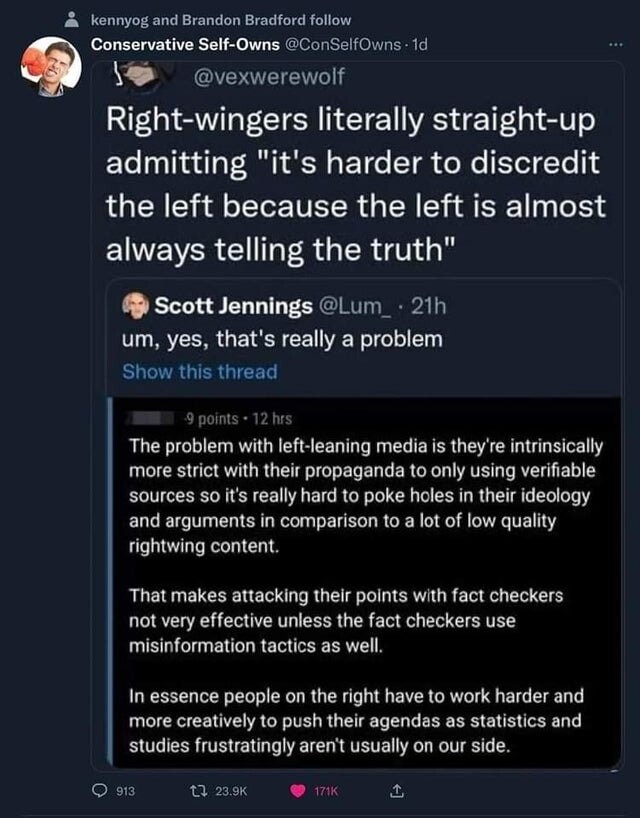Open Scott Jennings profile name
640x818 pixels.
pos(232,305)
